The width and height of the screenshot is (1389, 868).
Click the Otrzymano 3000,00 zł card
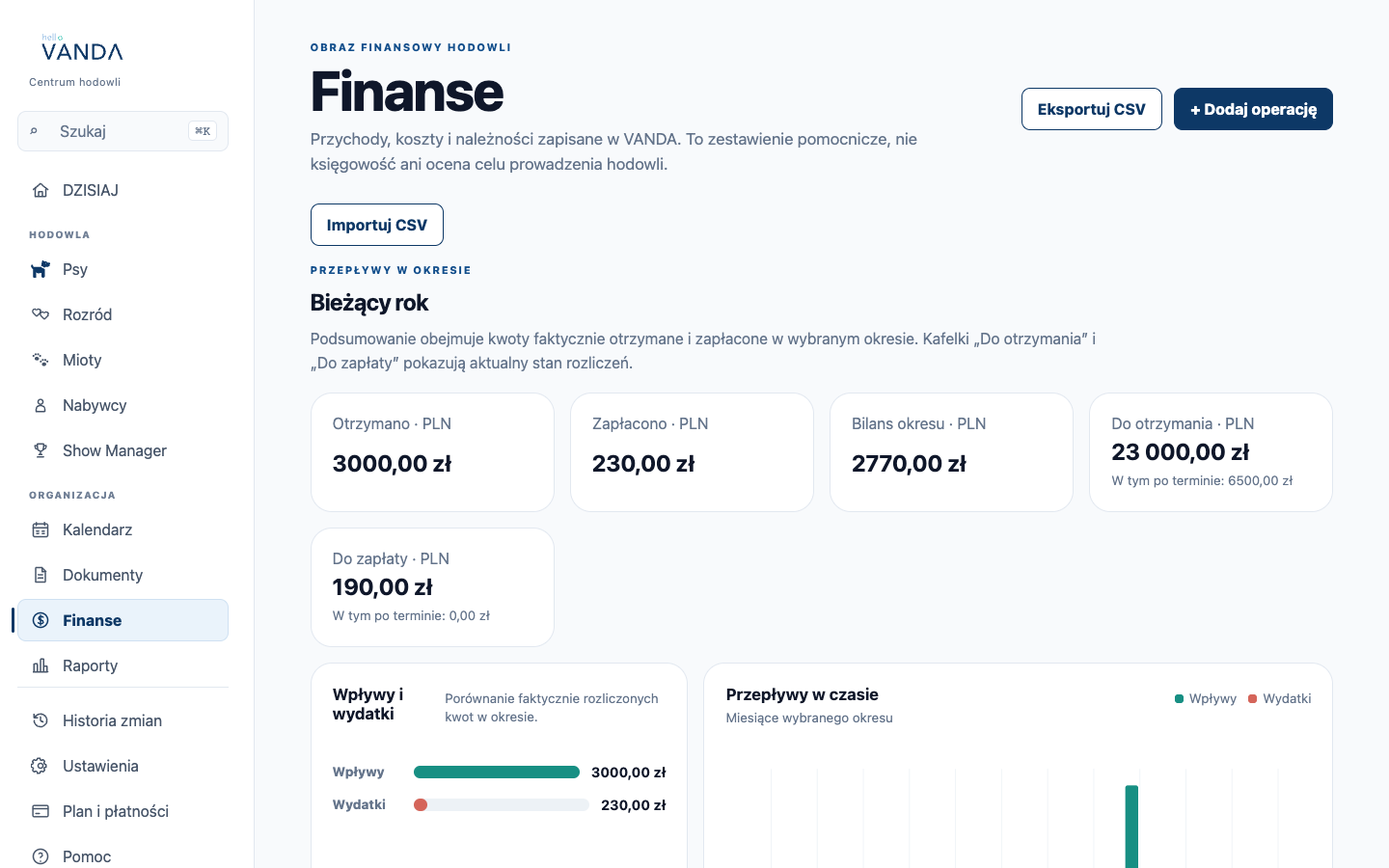tap(432, 452)
